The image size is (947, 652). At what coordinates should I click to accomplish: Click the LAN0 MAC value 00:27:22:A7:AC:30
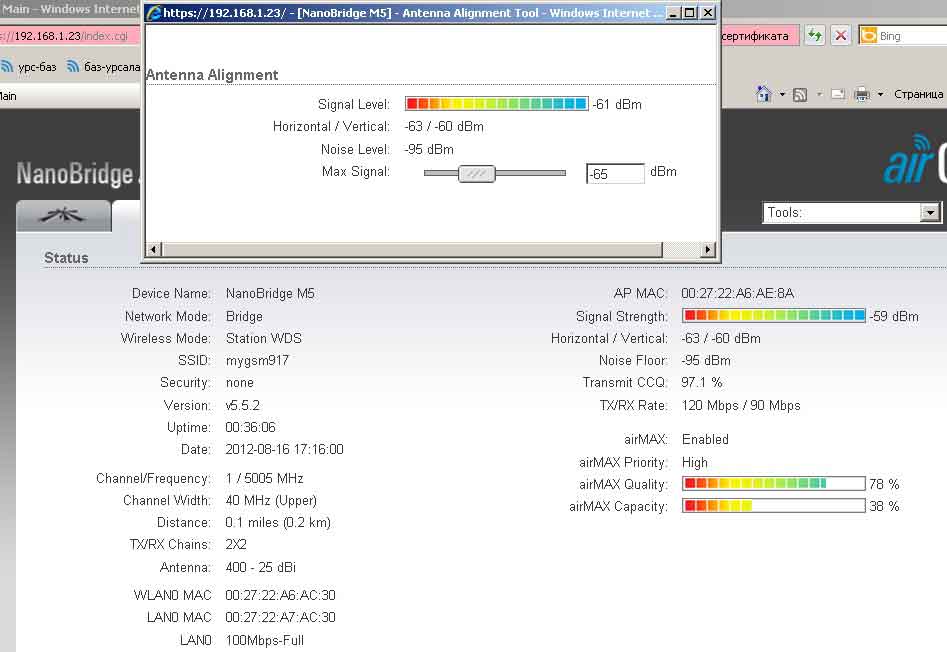click(x=280, y=617)
